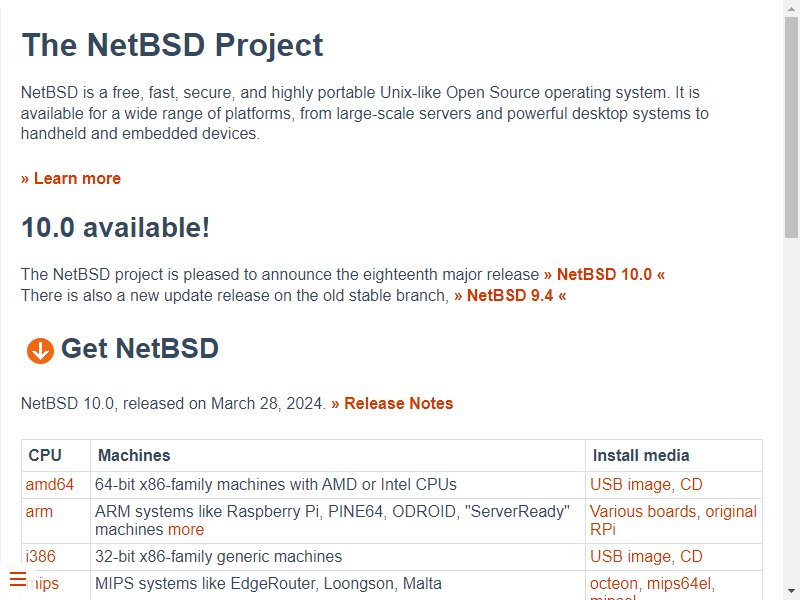The height and width of the screenshot is (600, 800).
Task: Click the original RPi link
Action: coord(673,520)
